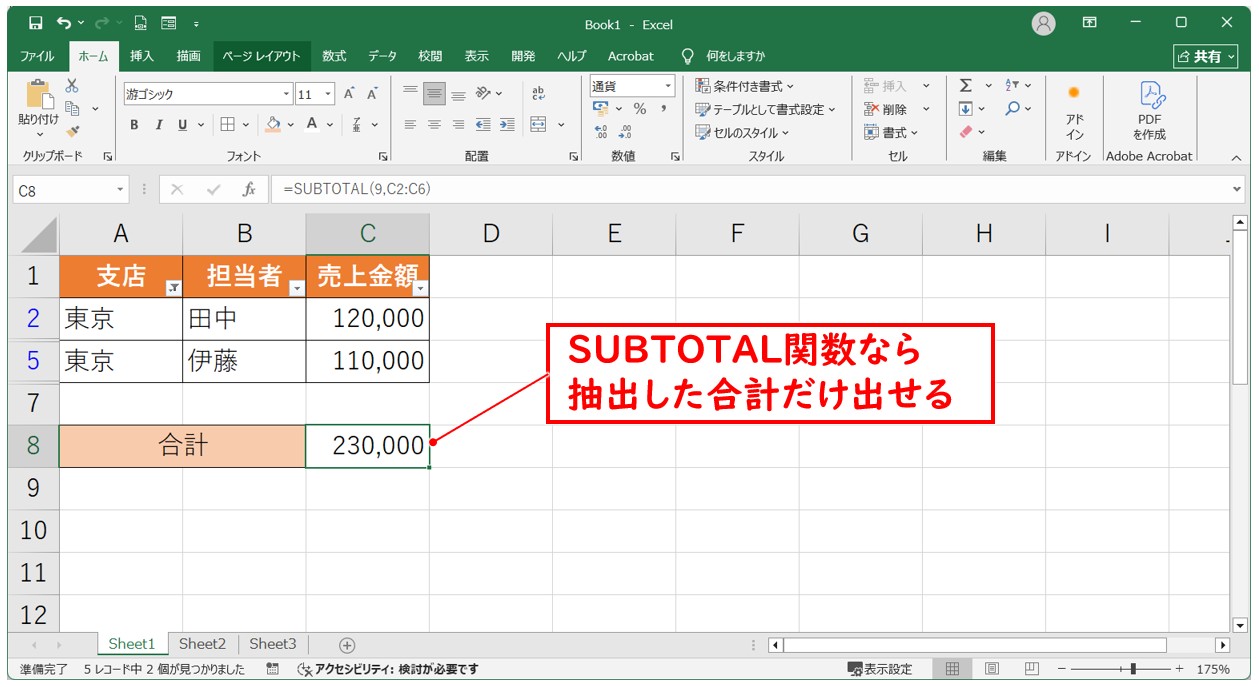Expand the 游ゴシック font name dropdown
Screen dimensions: 1259x687
[x=287, y=94]
